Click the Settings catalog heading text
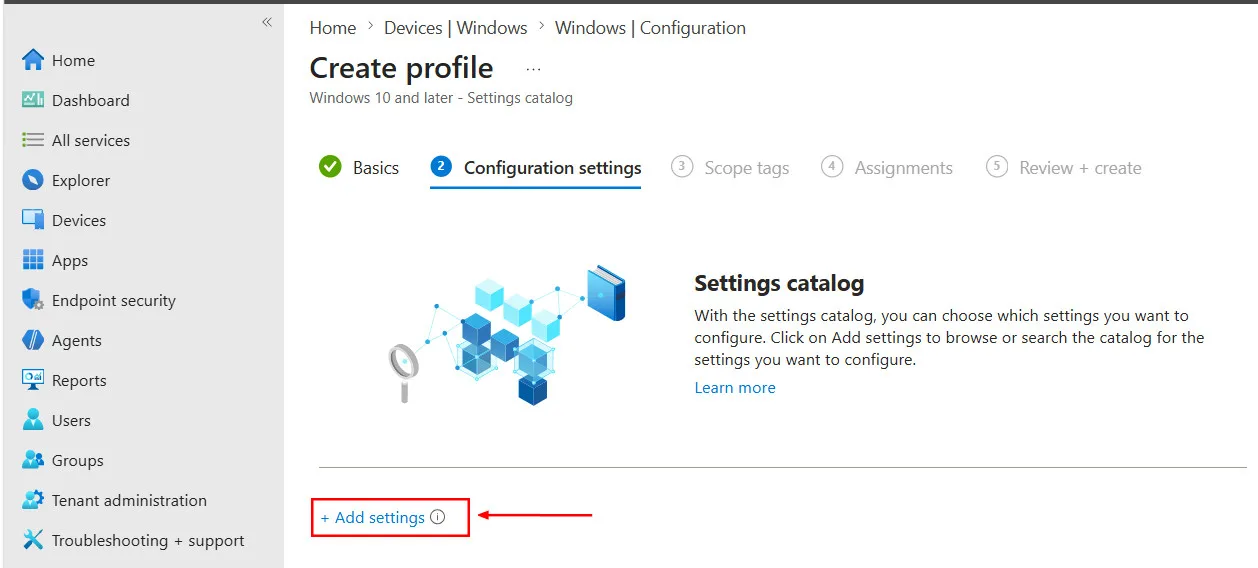The width and height of the screenshot is (1258, 568). (x=779, y=283)
